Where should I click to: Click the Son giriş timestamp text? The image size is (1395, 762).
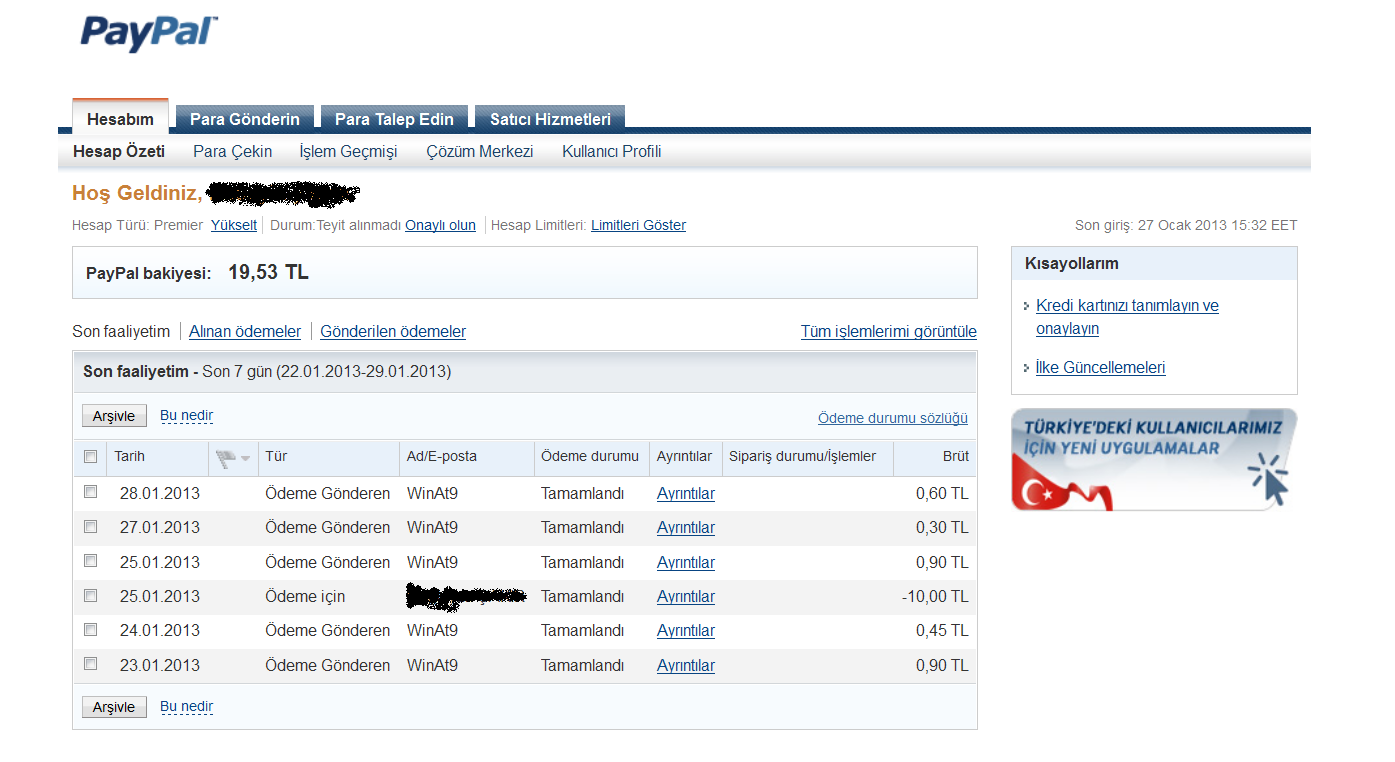(1186, 225)
